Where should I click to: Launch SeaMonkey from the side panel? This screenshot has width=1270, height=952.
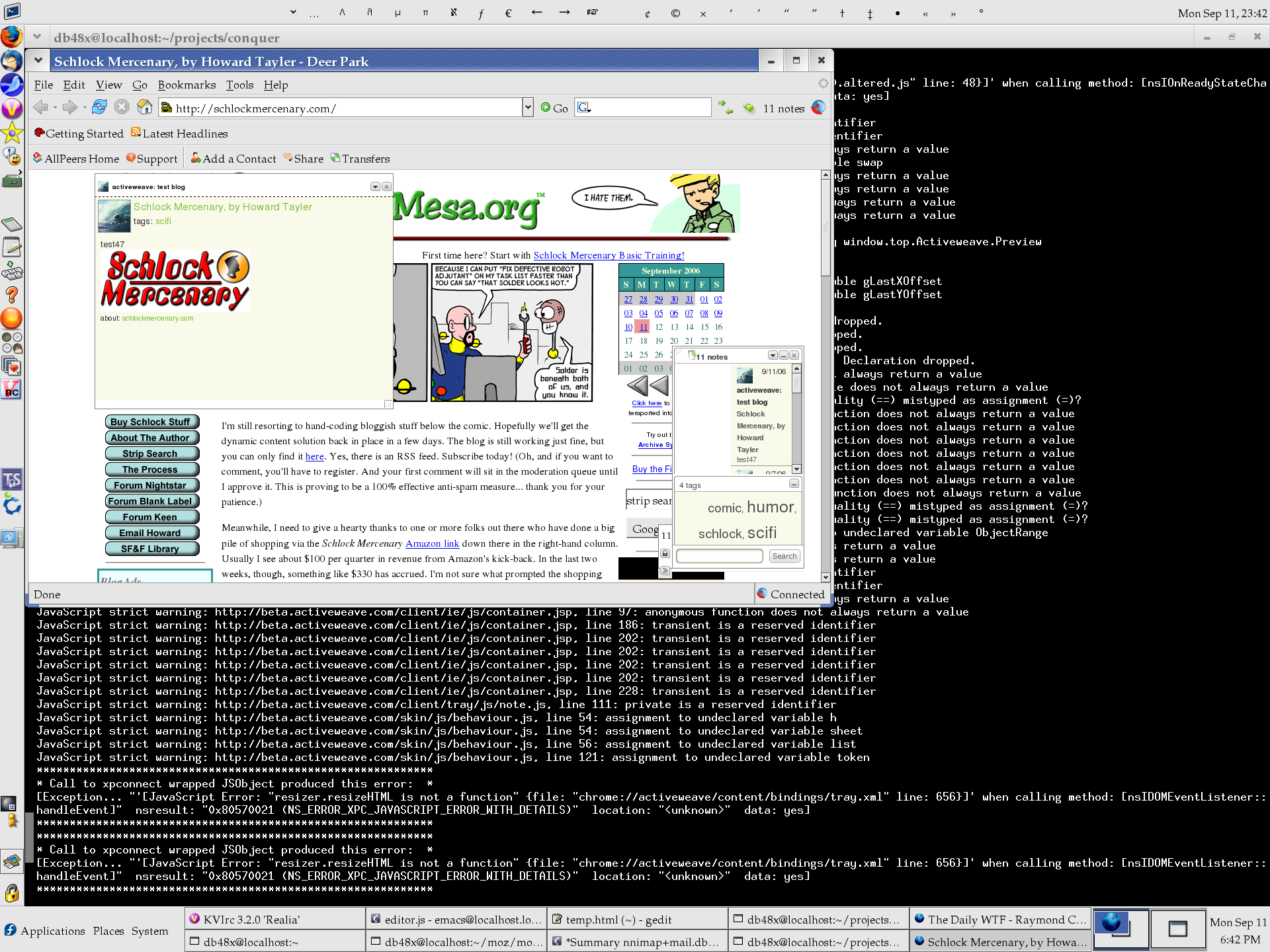[11, 85]
